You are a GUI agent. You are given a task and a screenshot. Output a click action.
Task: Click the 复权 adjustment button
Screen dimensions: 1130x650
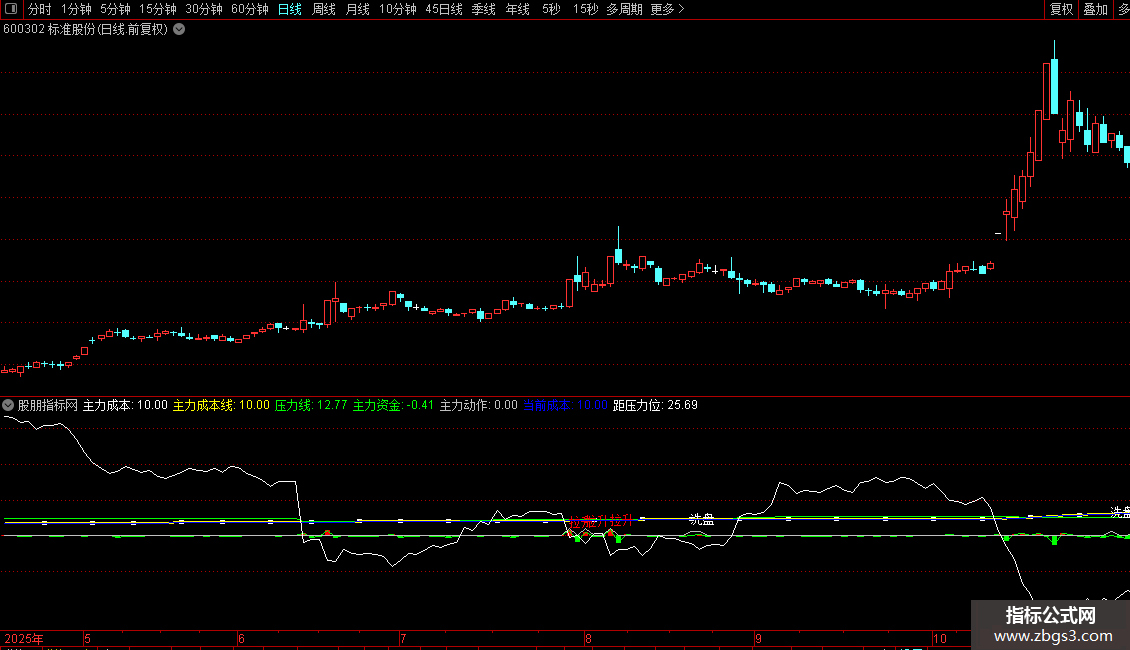[x=1061, y=9]
